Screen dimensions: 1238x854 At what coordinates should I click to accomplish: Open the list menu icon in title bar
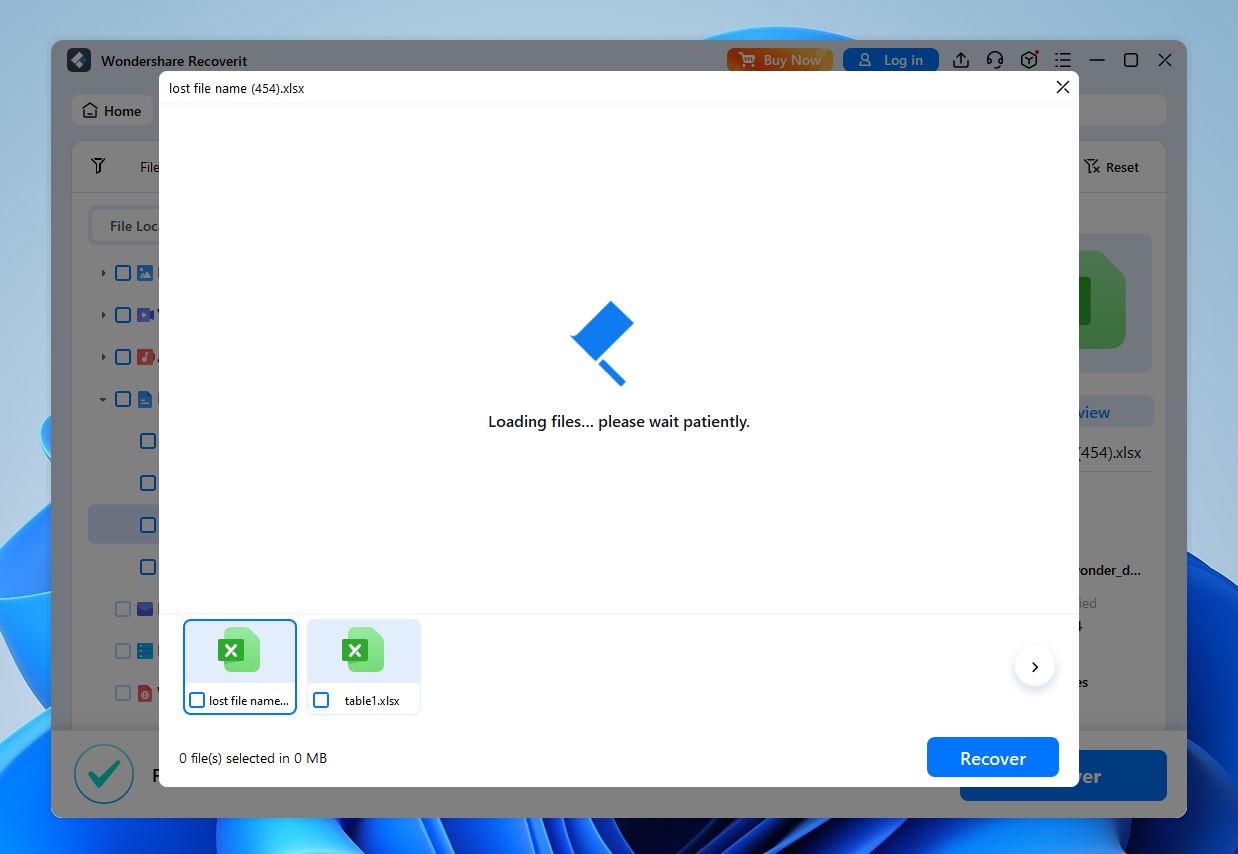[x=1063, y=60]
